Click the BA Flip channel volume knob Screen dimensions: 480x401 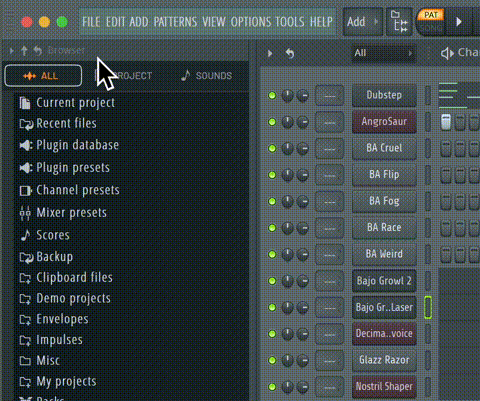302,175
